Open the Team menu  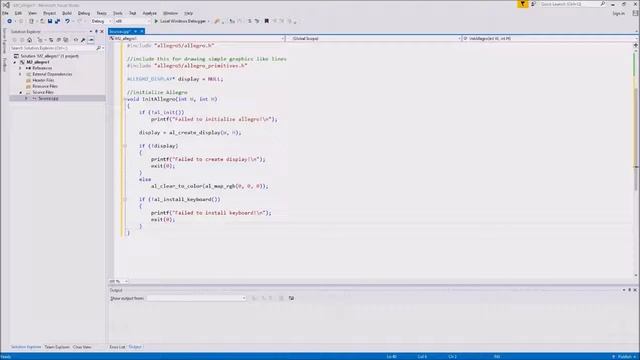pos(101,13)
